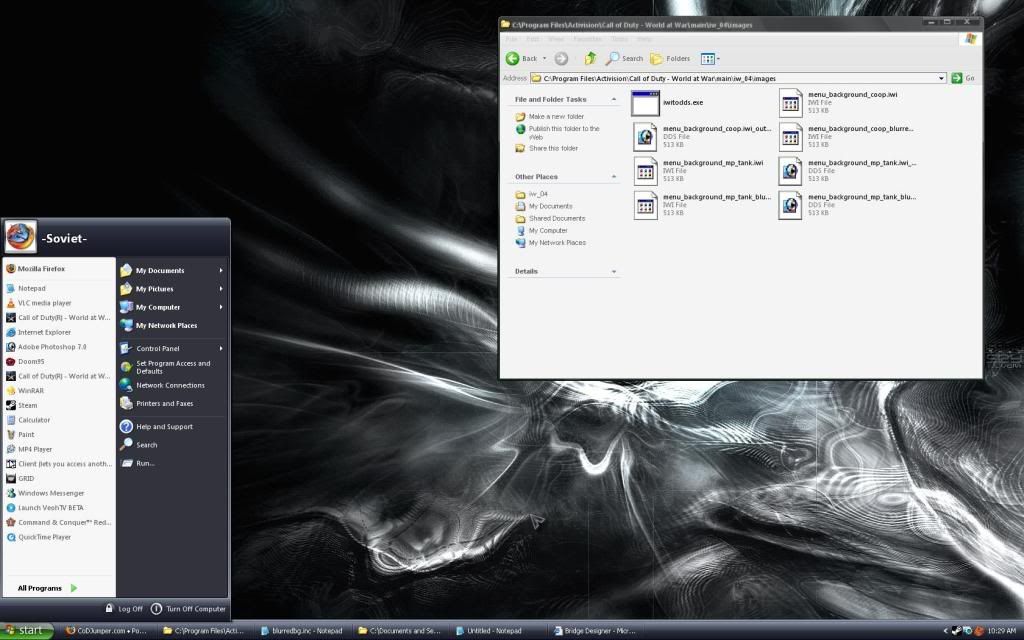The image size is (1024, 640).
Task: Expand All Programs in Start menu
Action: coord(47,588)
